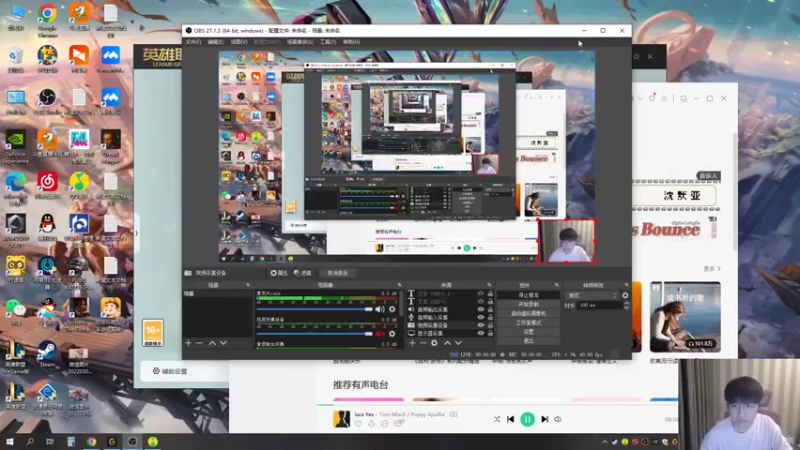Click 启动虚拟摄像机 button

pyautogui.click(x=529, y=314)
